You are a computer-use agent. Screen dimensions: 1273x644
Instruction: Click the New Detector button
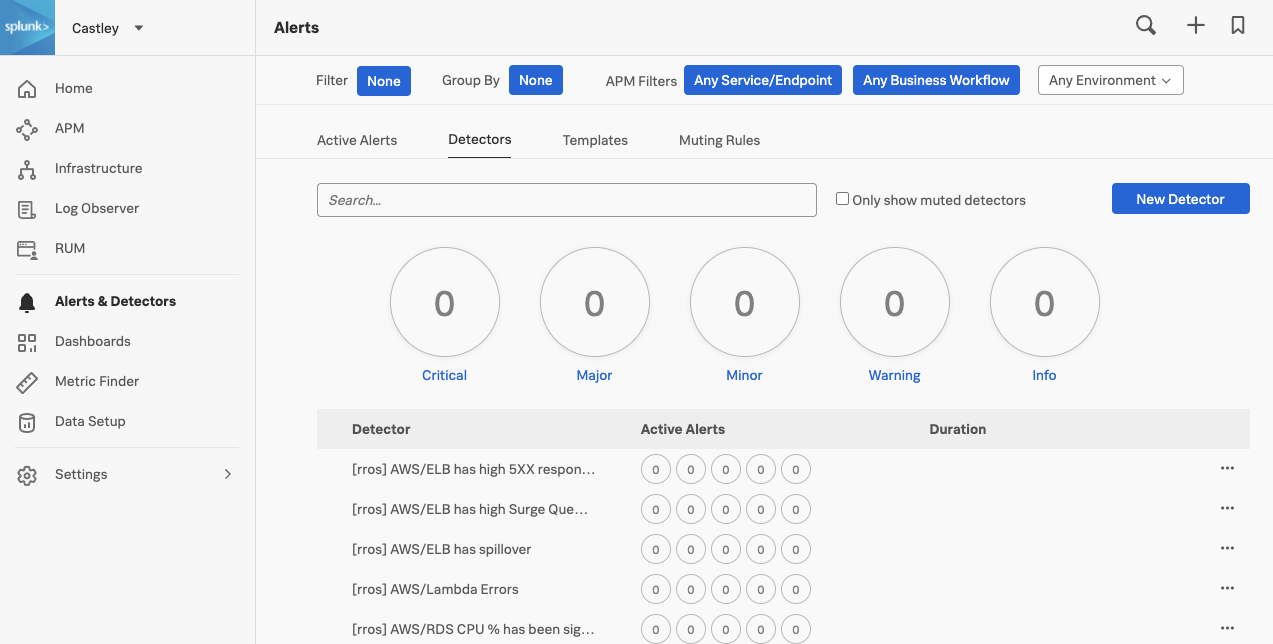pos(1180,199)
